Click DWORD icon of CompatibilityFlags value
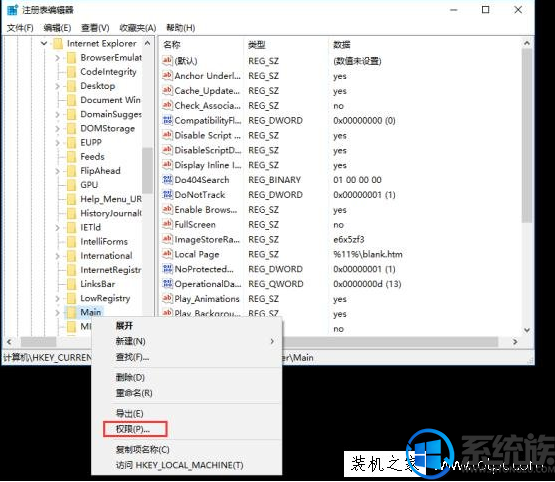The image size is (555, 482). click(x=167, y=120)
